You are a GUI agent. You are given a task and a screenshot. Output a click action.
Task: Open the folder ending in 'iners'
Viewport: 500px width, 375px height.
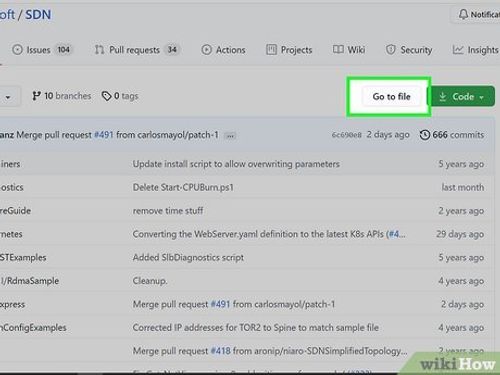[10, 164]
